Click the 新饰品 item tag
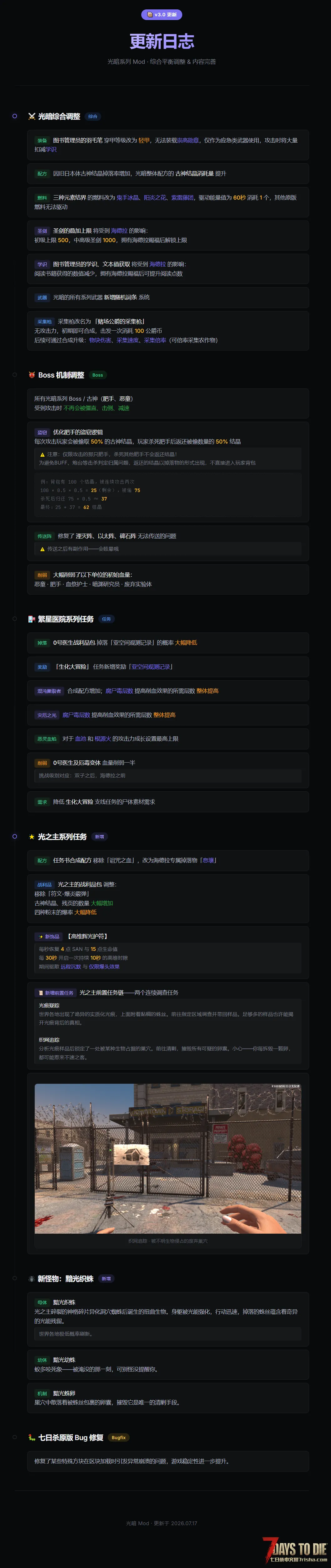The image size is (331, 1568). [49, 937]
